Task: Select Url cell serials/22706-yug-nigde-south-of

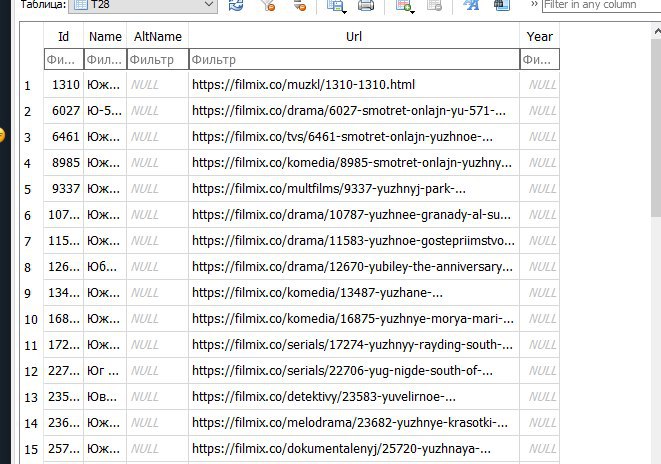Action: coord(354,371)
